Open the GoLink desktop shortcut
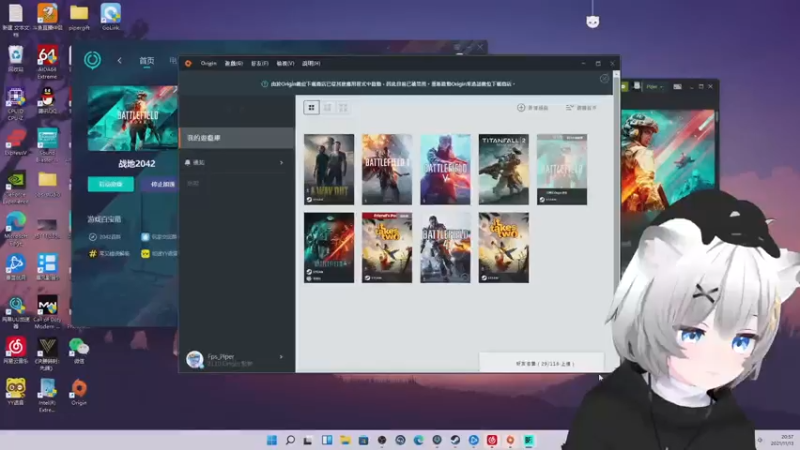This screenshot has height=450, width=800. 111,17
